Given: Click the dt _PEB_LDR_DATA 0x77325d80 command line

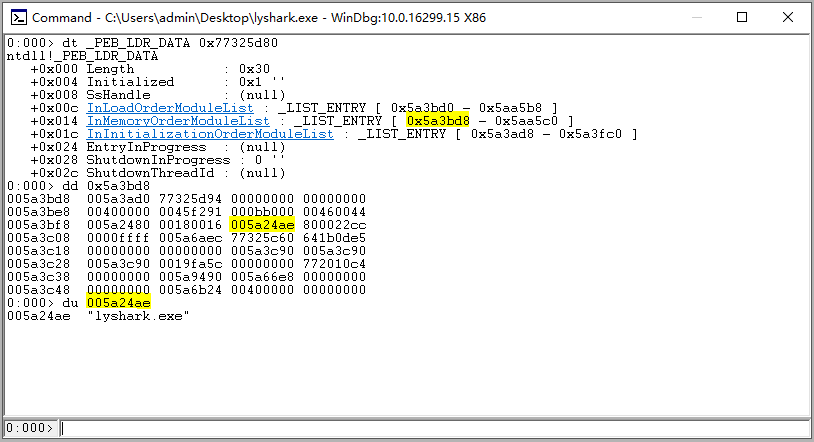Looking at the screenshot, I should [x=142, y=43].
